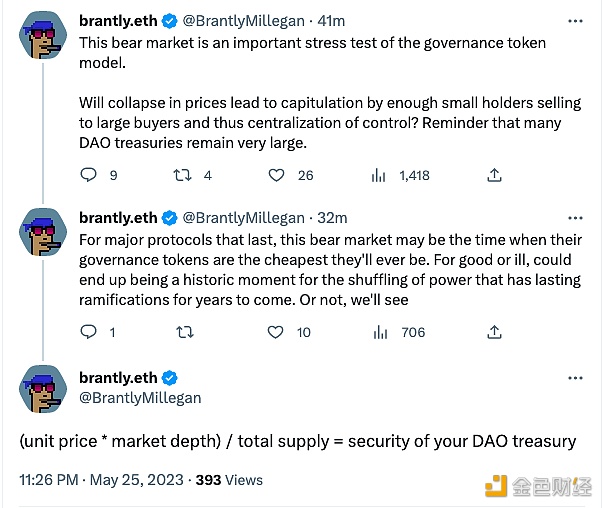The image size is (603, 508).
Task: Share the second tweet via share icon
Action: pyautogui.click(x=494, y=332)
